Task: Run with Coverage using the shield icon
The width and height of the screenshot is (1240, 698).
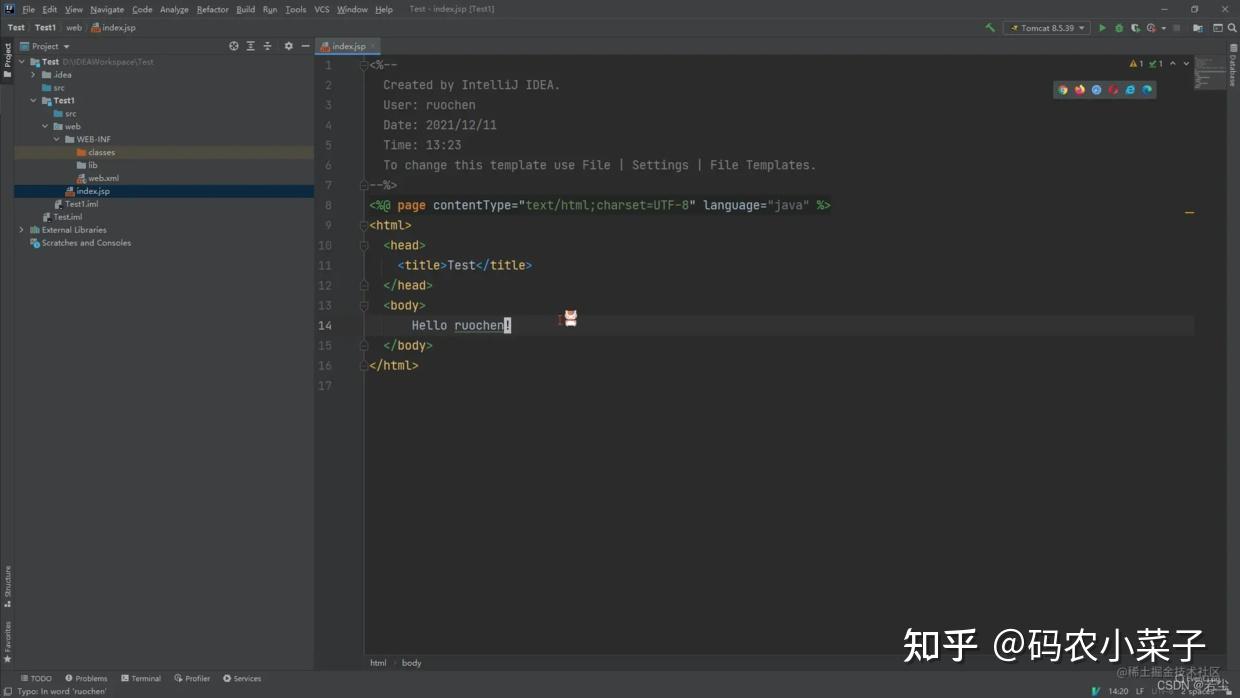Action: tap(1132, 27)
